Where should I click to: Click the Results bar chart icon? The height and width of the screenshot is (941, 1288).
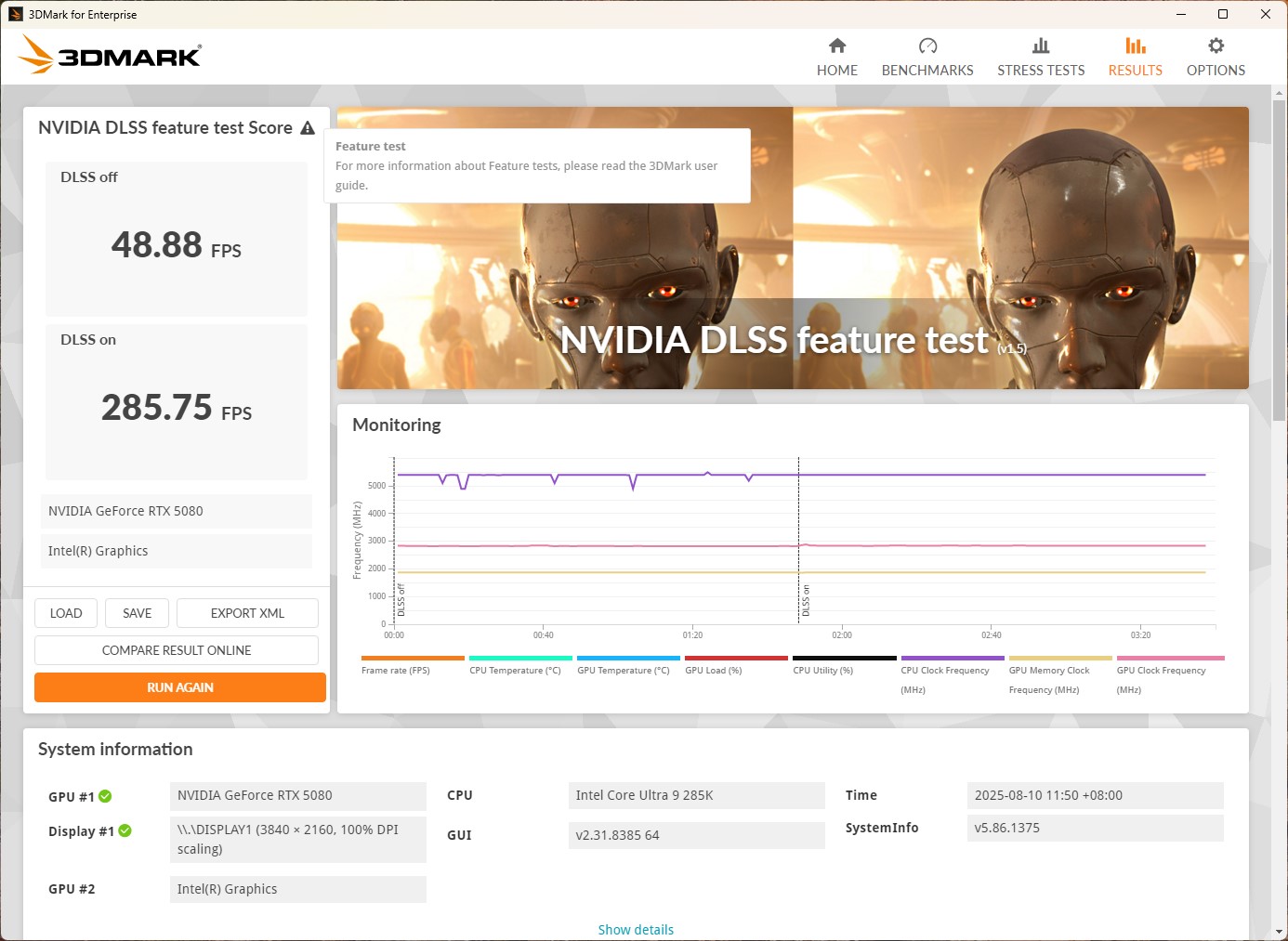click(1135, 46)
